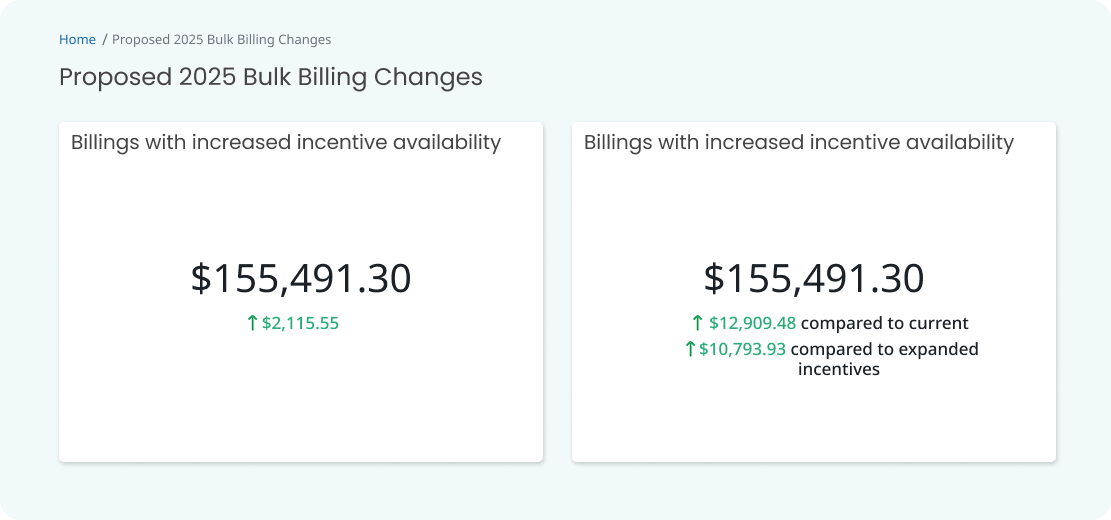Click the "compared to current" label
This screenshot has width=1111, height=520.
(x=884, y=324)
